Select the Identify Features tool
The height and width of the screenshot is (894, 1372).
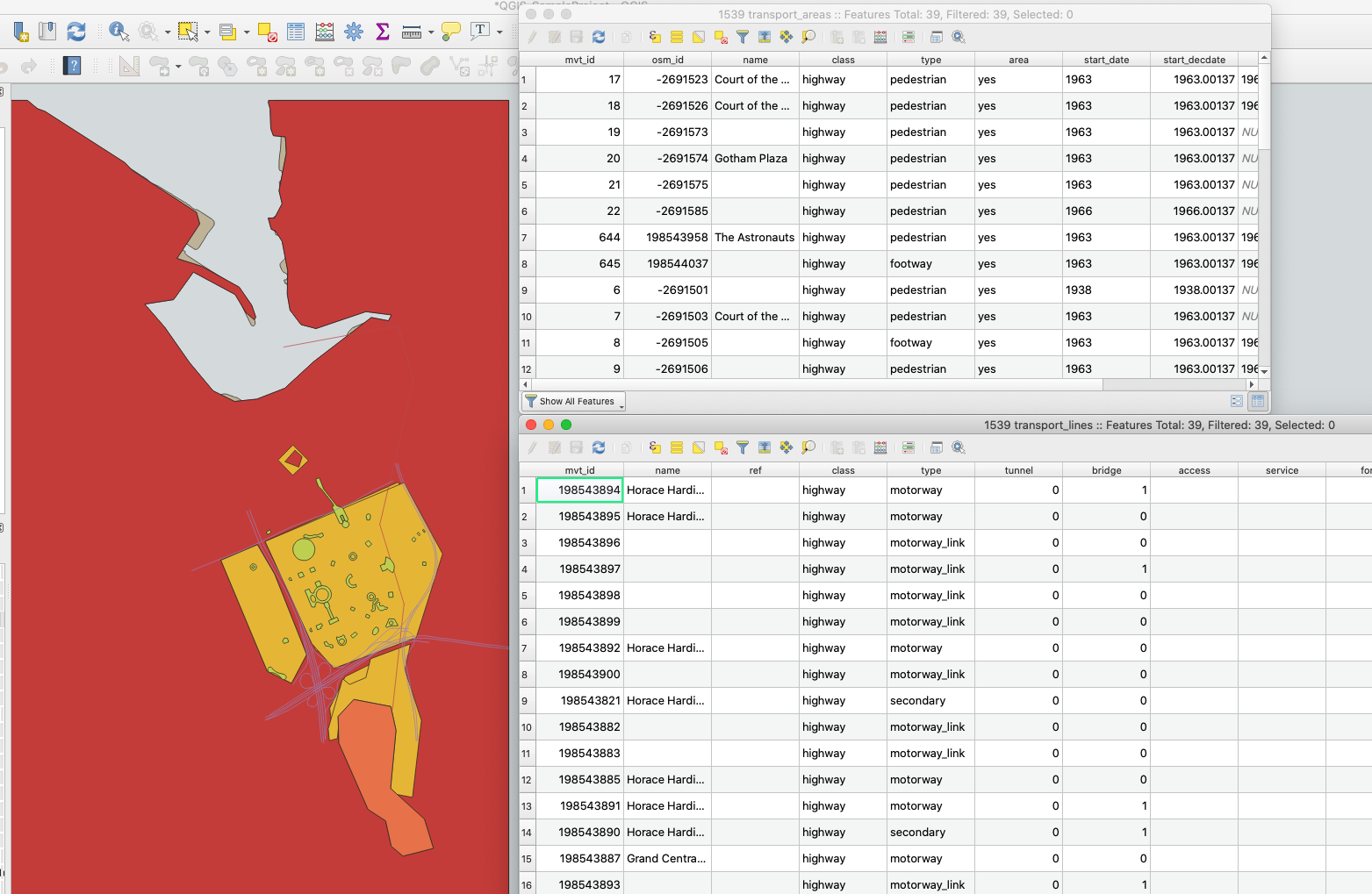[x=119, y=32]
